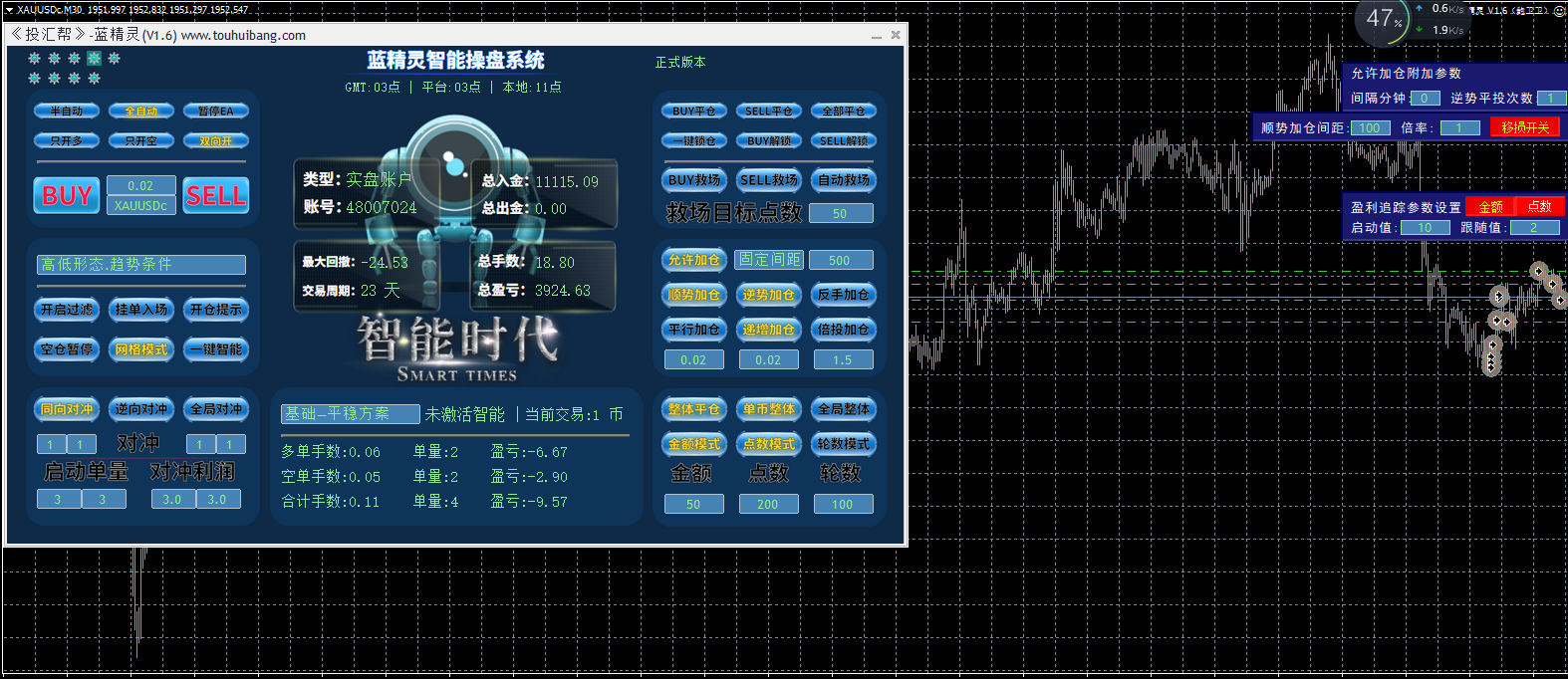Edit the 500 fixed spacing field

(841, 260)
